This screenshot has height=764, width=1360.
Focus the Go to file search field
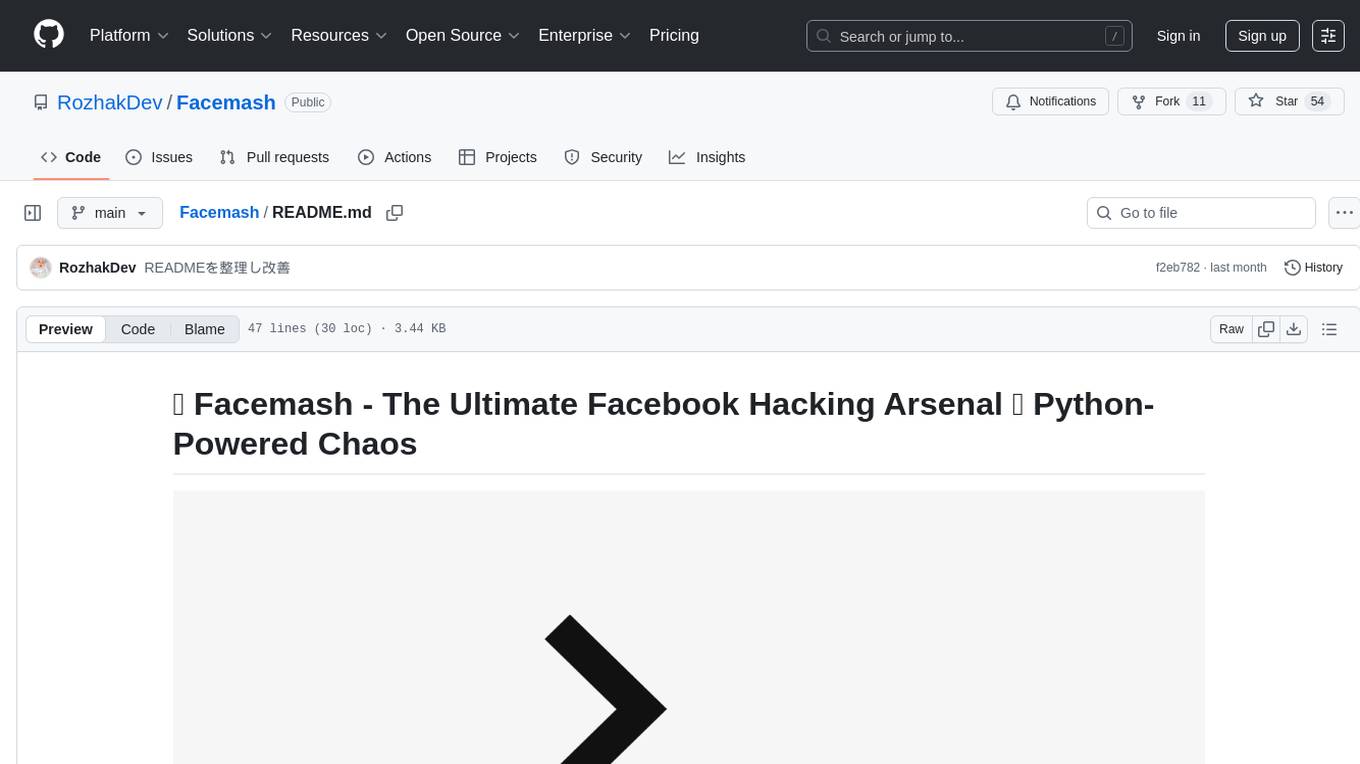(1201, 213)
